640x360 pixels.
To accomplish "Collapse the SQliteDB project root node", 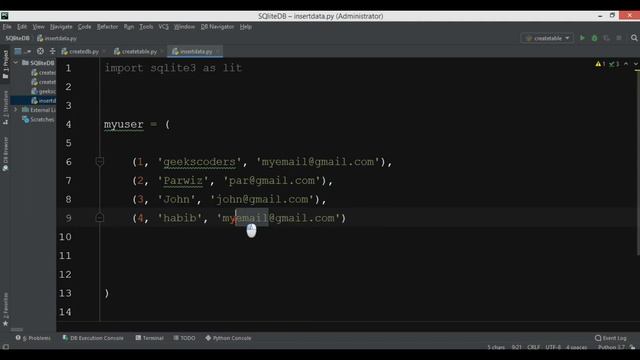I will pos(16,63).
